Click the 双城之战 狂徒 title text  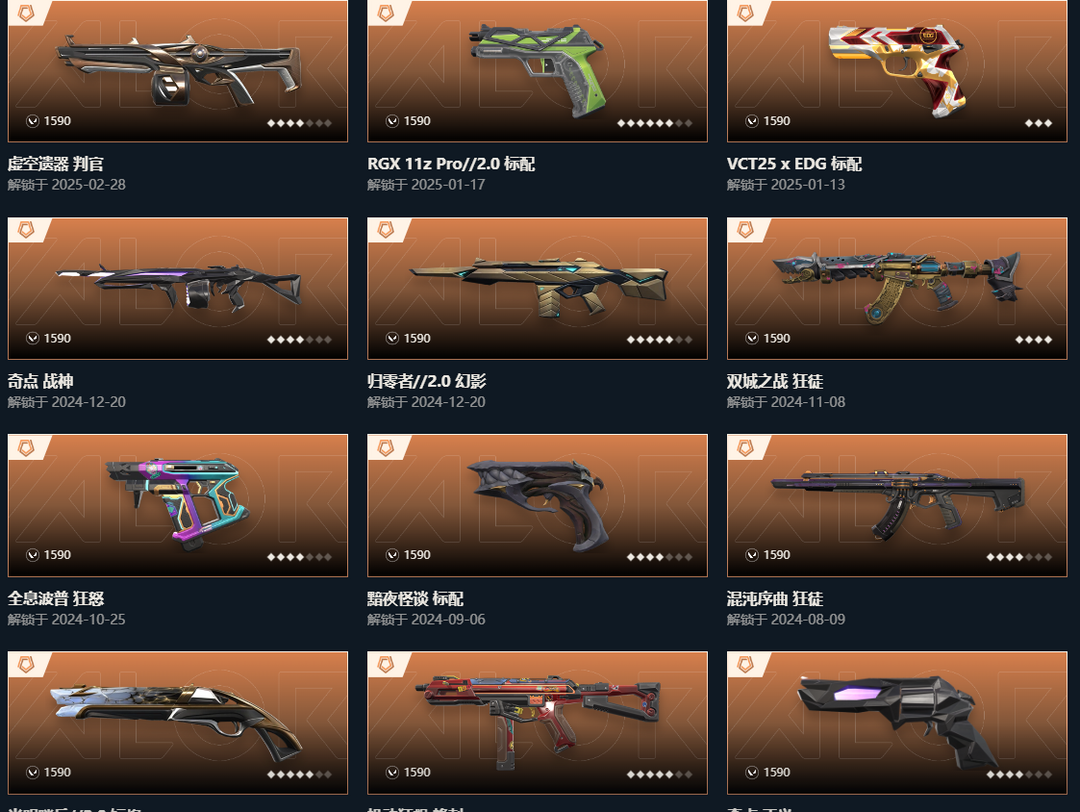775,382
